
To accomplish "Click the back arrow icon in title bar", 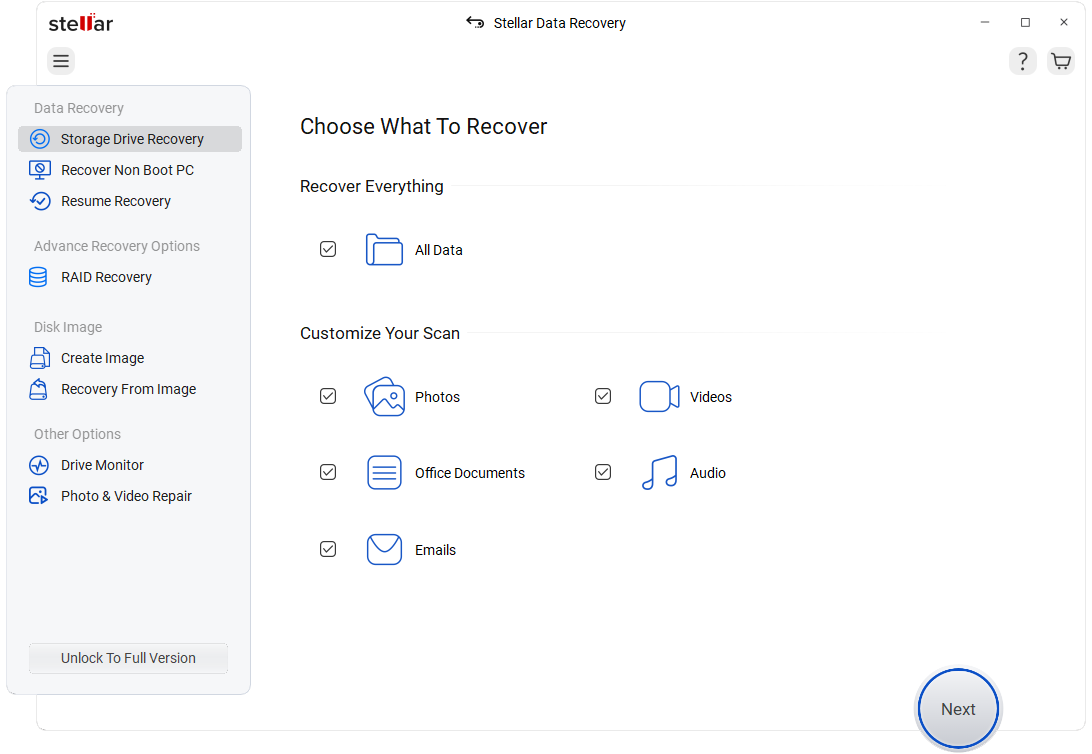I will coord(475,22).
